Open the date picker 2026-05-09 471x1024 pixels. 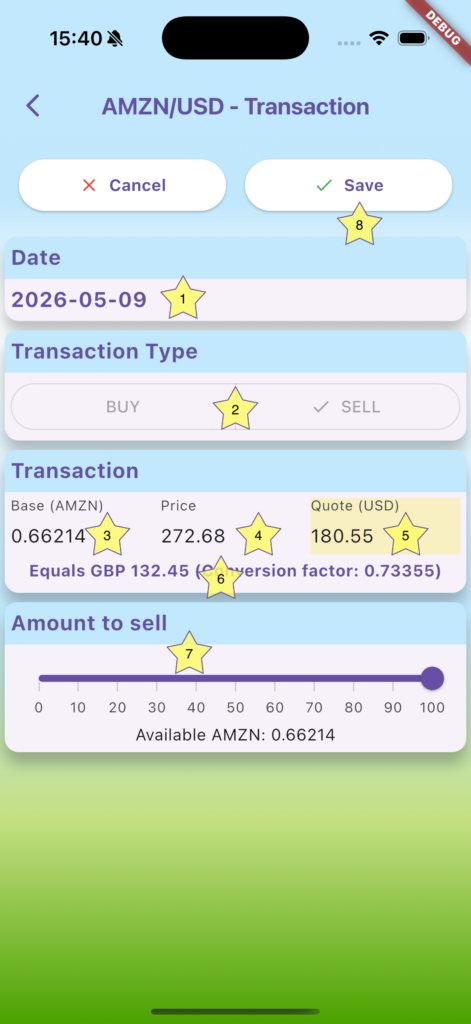(x=79, y=300)
